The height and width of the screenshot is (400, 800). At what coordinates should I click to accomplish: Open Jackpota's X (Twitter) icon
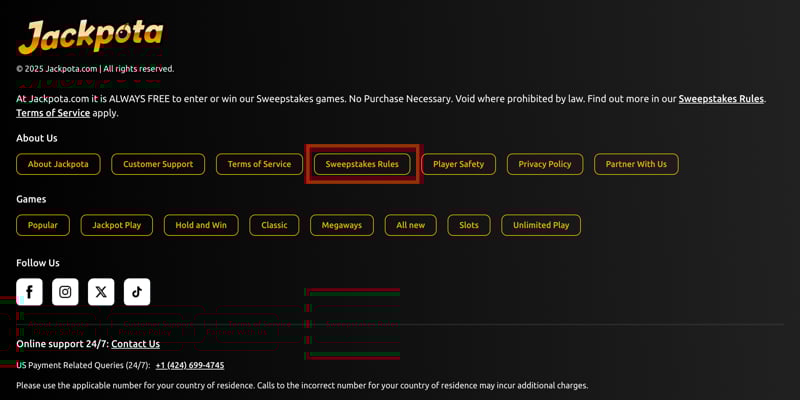click(101, 292)
